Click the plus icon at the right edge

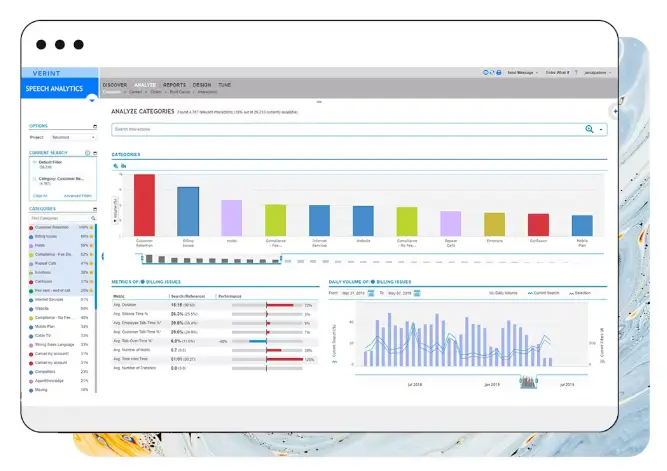click(x=615, y=111)
